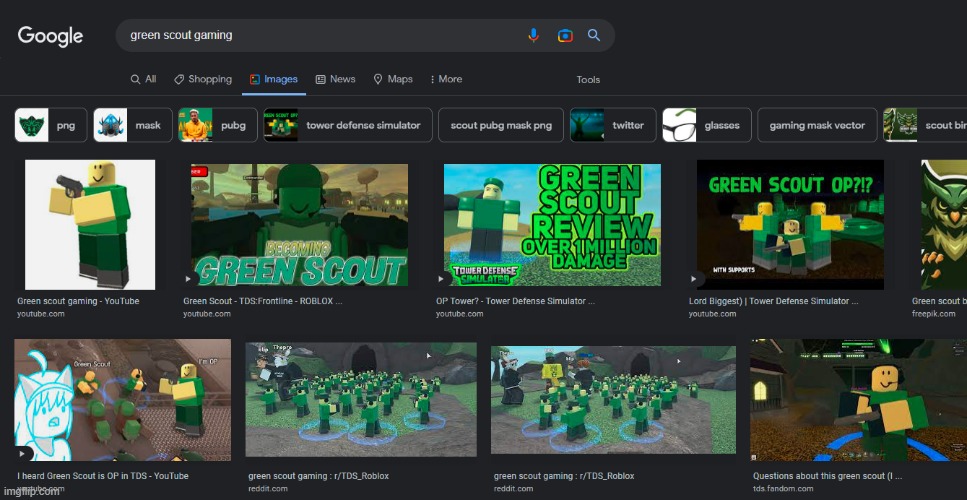Open the Tools options
Screen dimensions: 967x500
tap(588, 80)
